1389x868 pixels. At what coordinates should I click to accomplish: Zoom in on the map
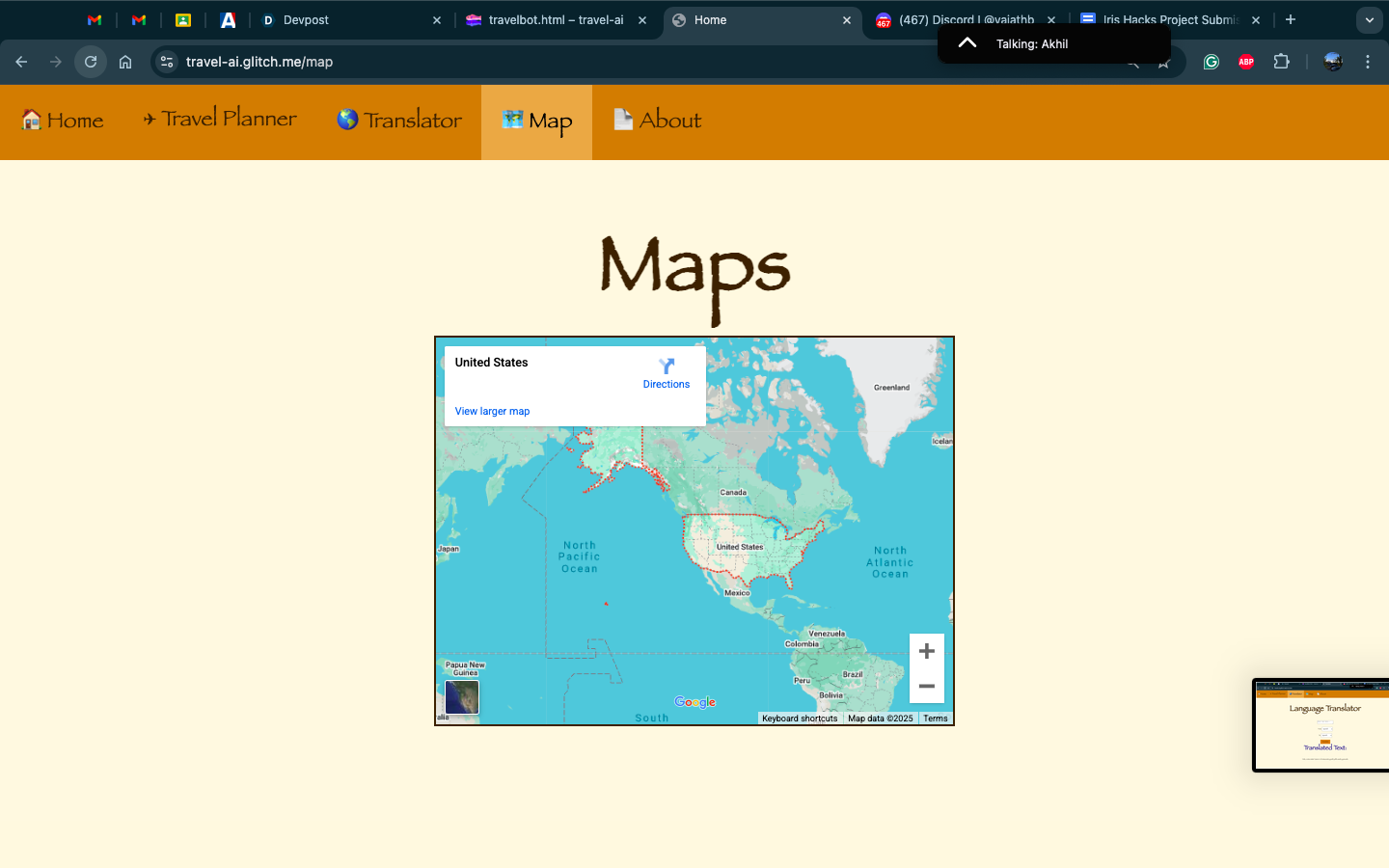click(x=927, y=651)
